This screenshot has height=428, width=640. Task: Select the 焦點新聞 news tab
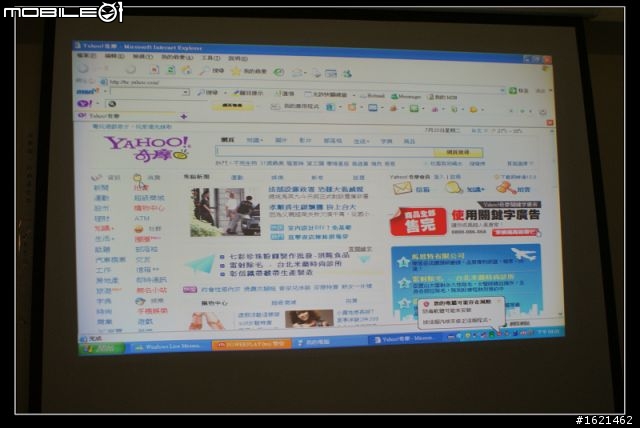click(x=196, y=177)
